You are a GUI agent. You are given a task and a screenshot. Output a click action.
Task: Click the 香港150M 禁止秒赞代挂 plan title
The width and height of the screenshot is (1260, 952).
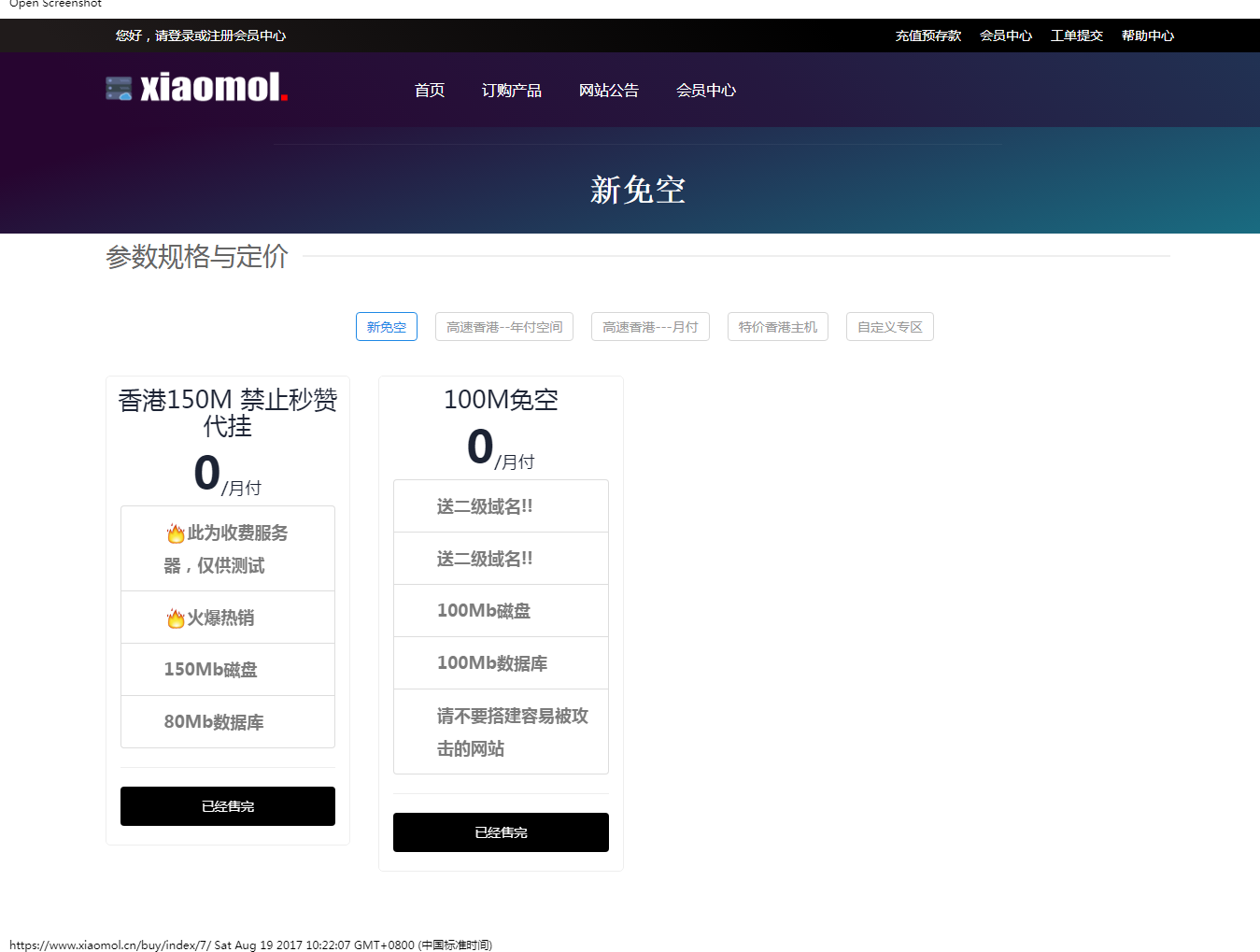[228, 413]
